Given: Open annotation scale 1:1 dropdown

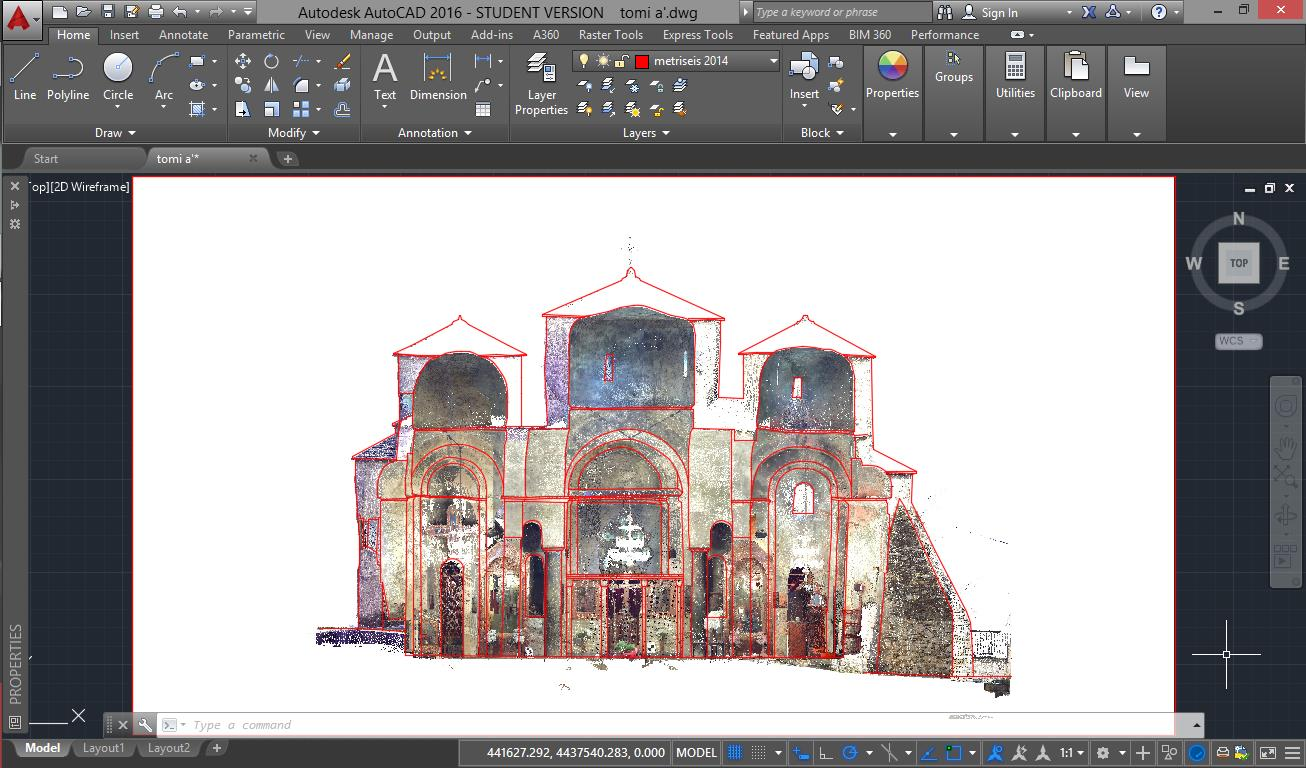Looking at the screenshot, I should [x=1072, y=752].
